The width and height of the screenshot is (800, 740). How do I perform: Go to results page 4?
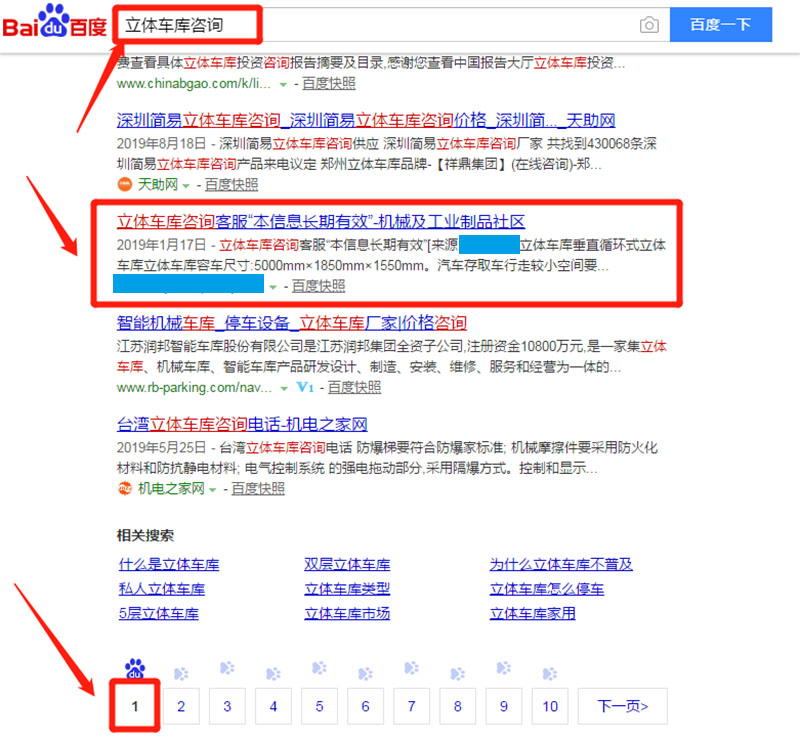click(273, 706)
